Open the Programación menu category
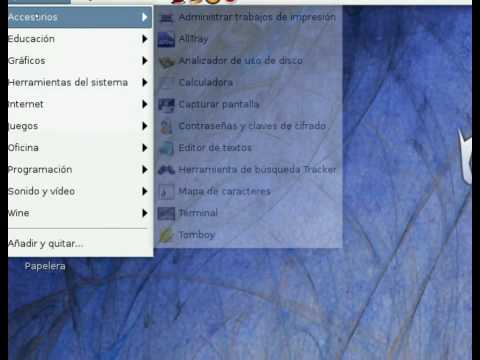Image resolution: width=480 pixels, height=360 pixels. click(80, 170)
